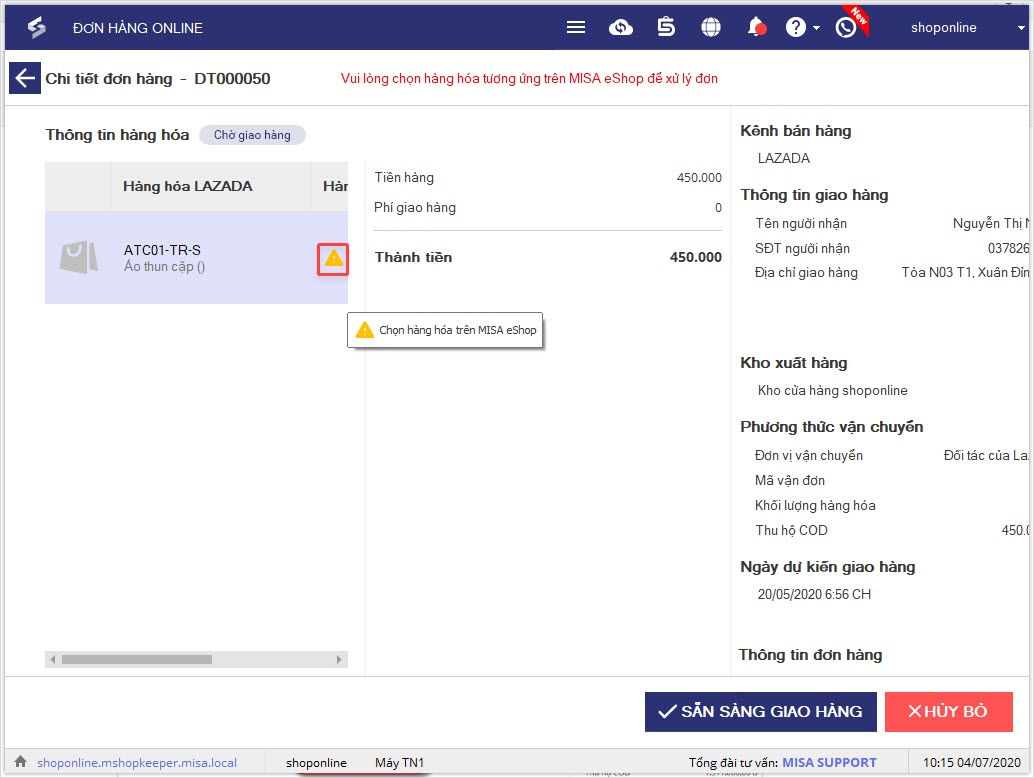Open the MISA SUPPORT link
Screen dimensions: 1034x778
829,763
